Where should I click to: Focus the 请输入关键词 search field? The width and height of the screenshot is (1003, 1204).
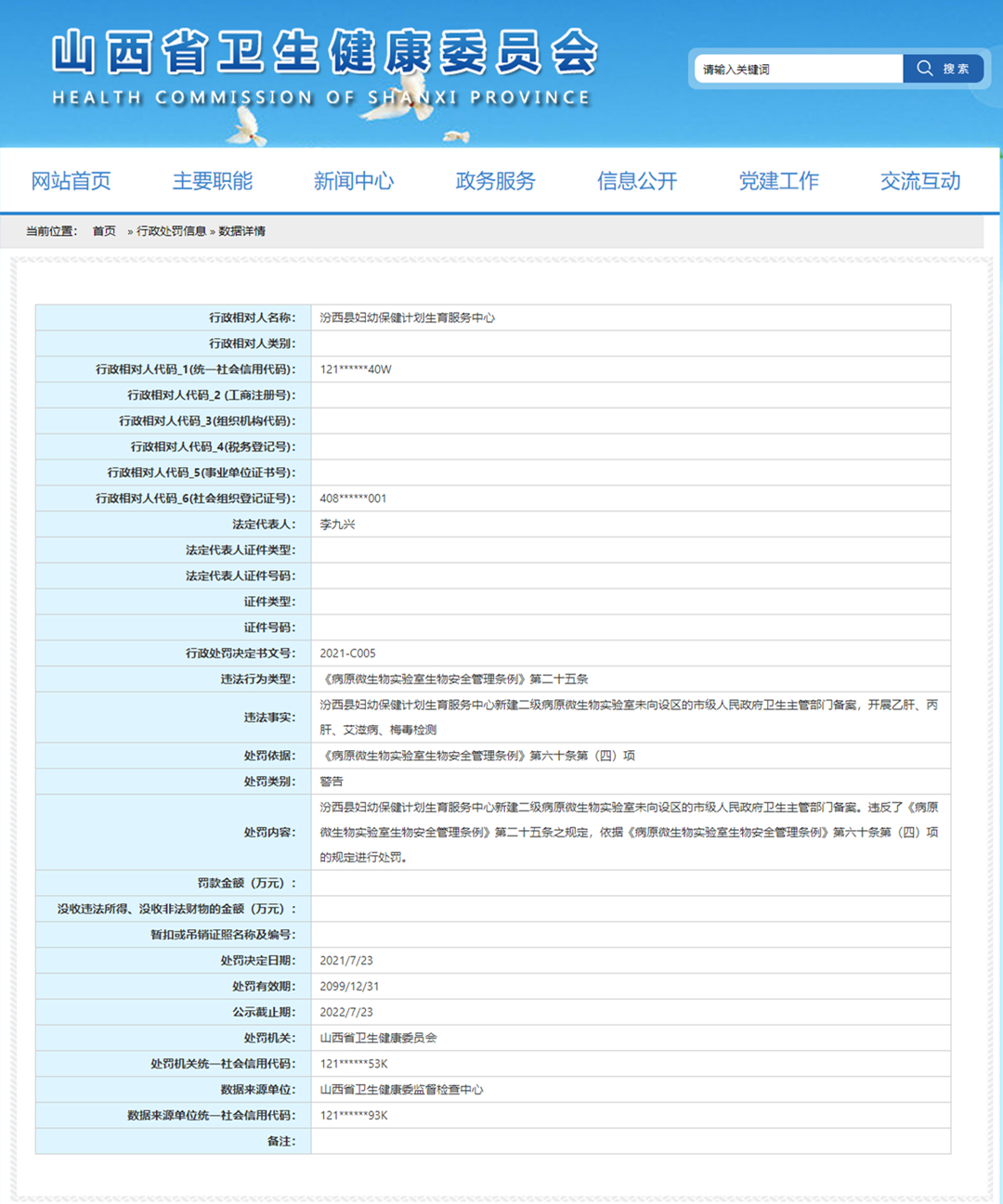(797, 69)
